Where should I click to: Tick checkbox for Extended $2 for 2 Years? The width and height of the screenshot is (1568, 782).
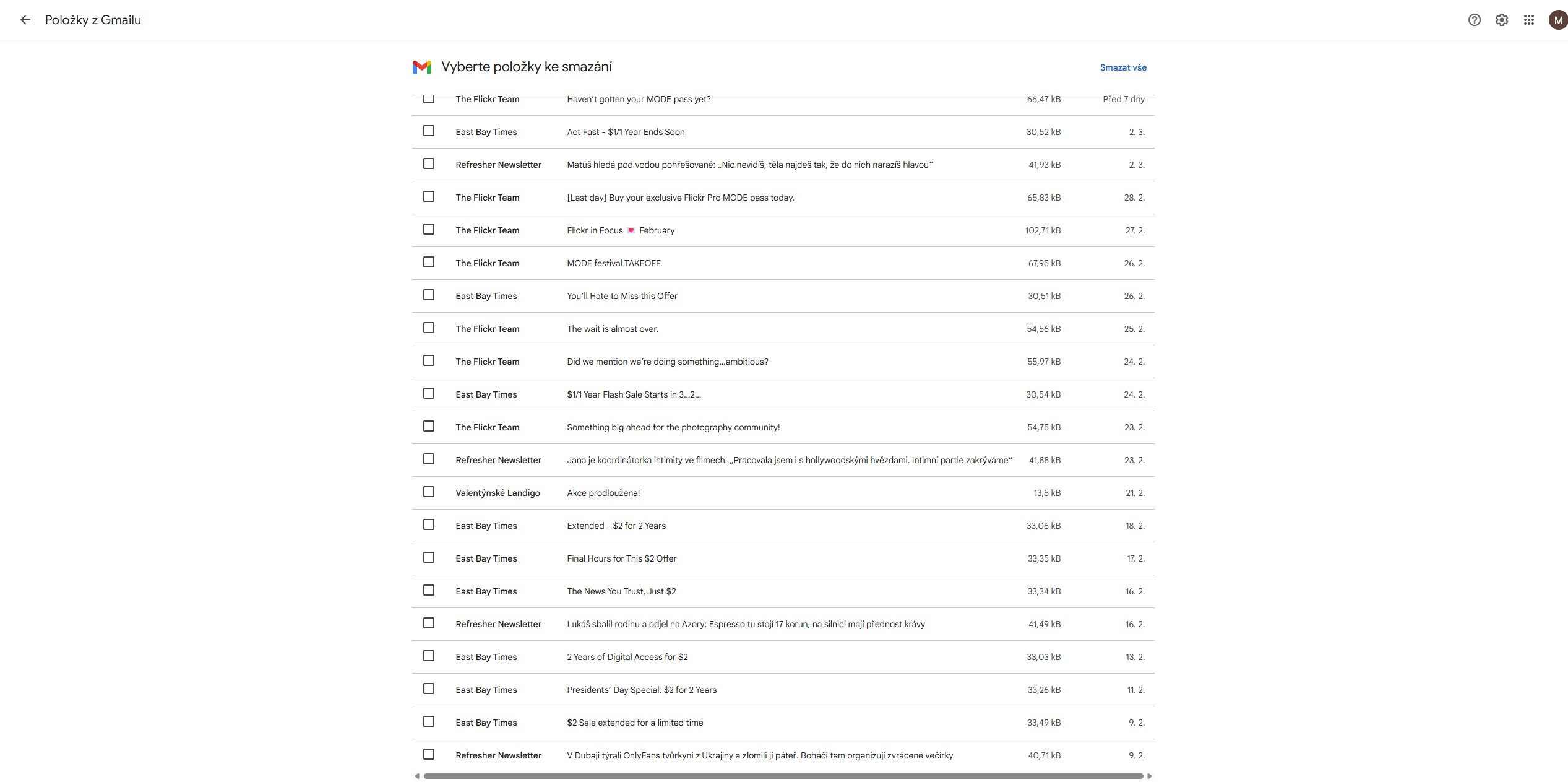pos(429,525)
